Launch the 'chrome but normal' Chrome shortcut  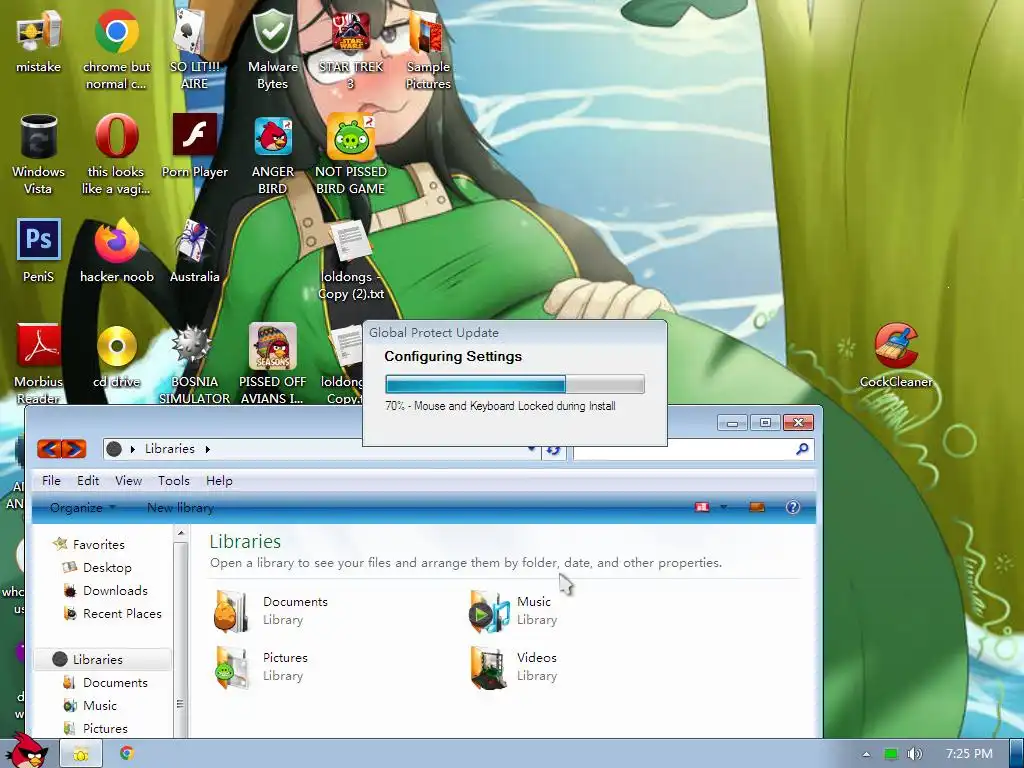pos(116,49)
